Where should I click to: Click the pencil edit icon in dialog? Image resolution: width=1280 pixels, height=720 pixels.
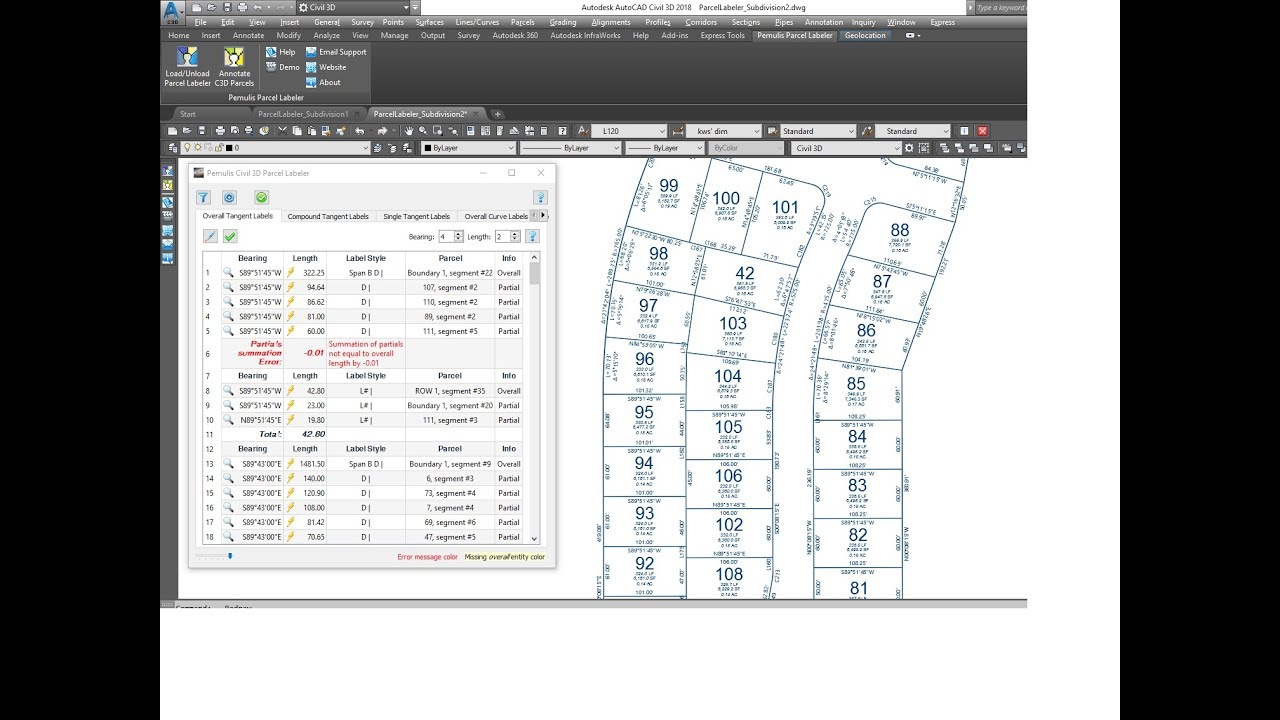point(210,236)
